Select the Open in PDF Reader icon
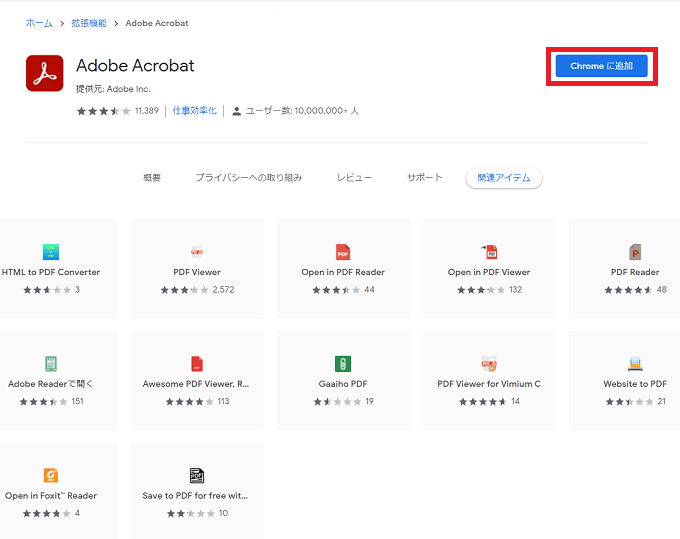The image size is (680, 539). [x=343, y=252]
